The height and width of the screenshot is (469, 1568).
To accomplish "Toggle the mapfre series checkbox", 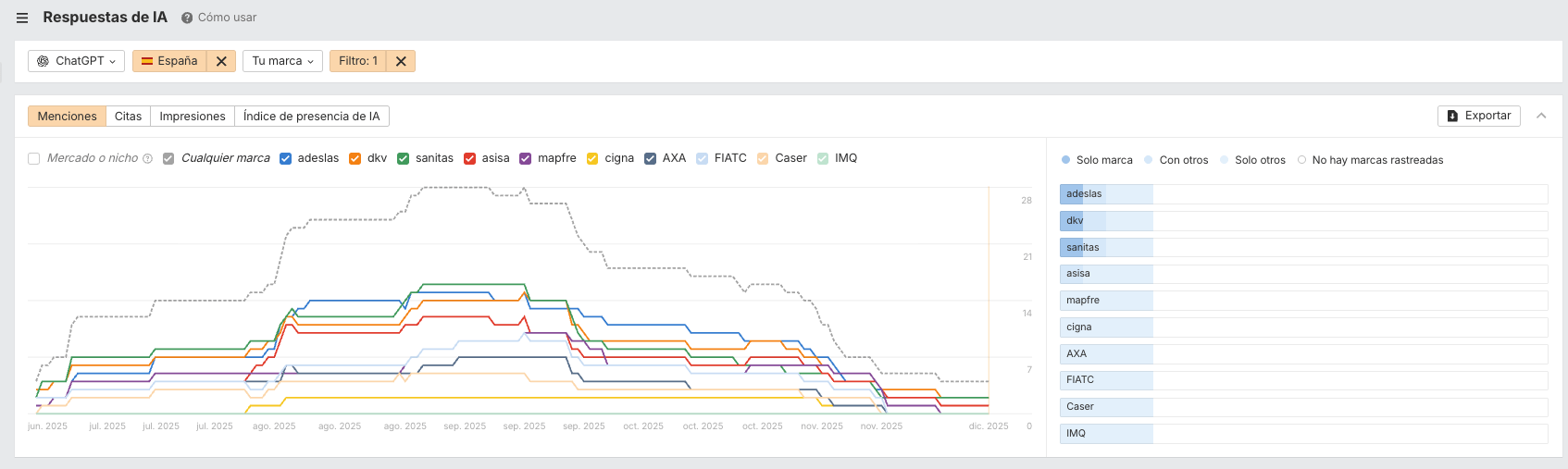I will pyautogui.click(x=526, y=158).
